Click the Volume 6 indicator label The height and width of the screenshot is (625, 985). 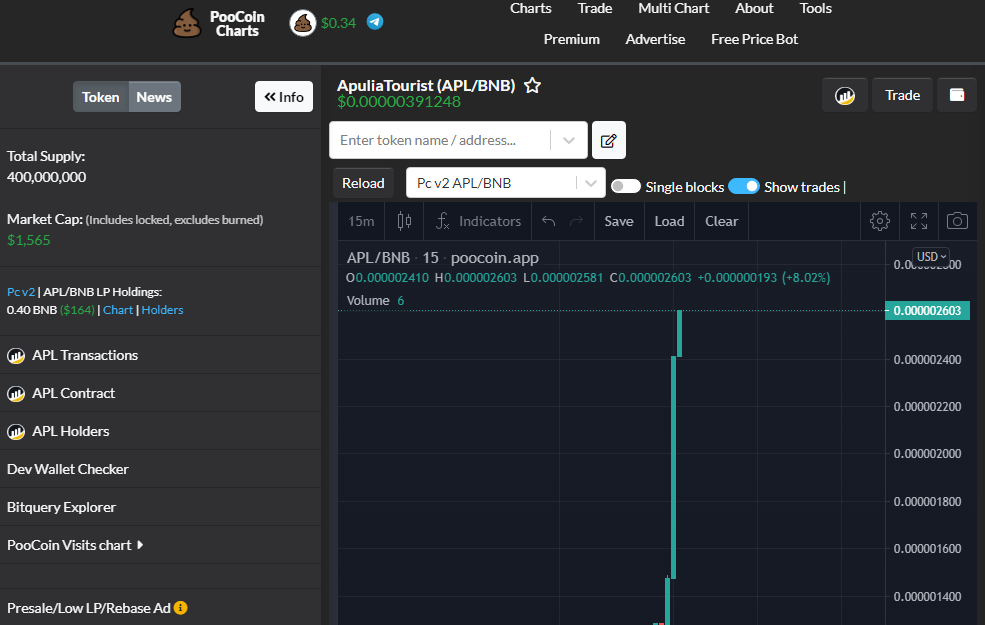[375, 301]
